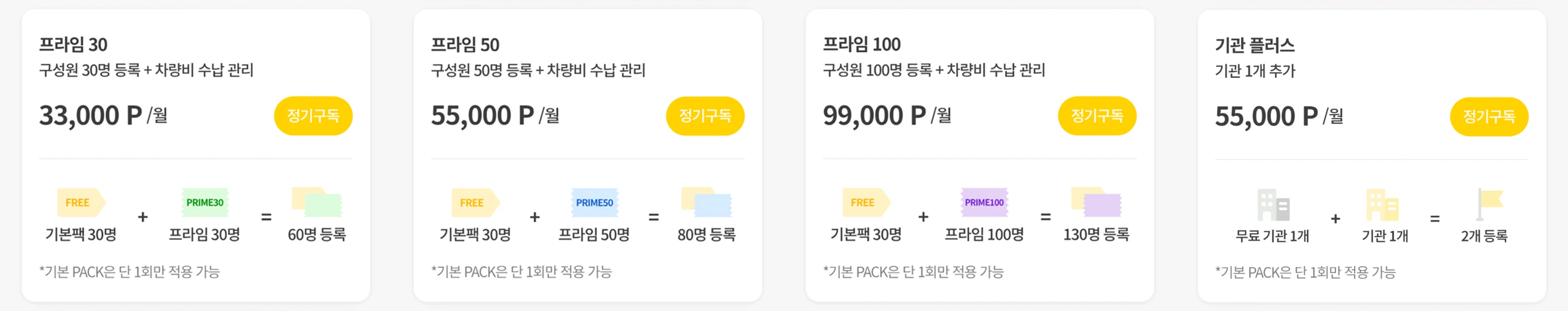Click the 130명 등록 stacked tickets icon
1568x311 pixels.
tap(1095, 202)
